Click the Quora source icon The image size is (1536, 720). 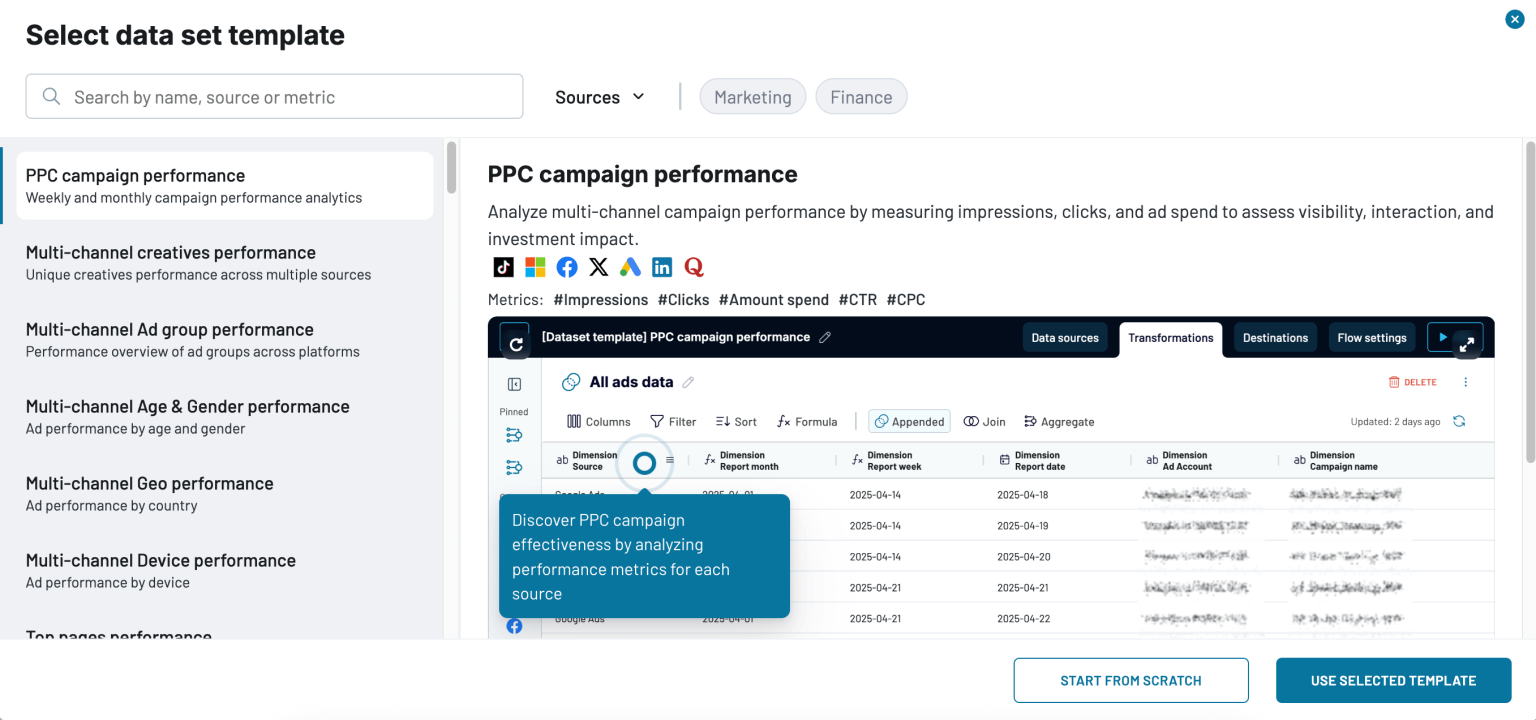(x=694, y=267)
